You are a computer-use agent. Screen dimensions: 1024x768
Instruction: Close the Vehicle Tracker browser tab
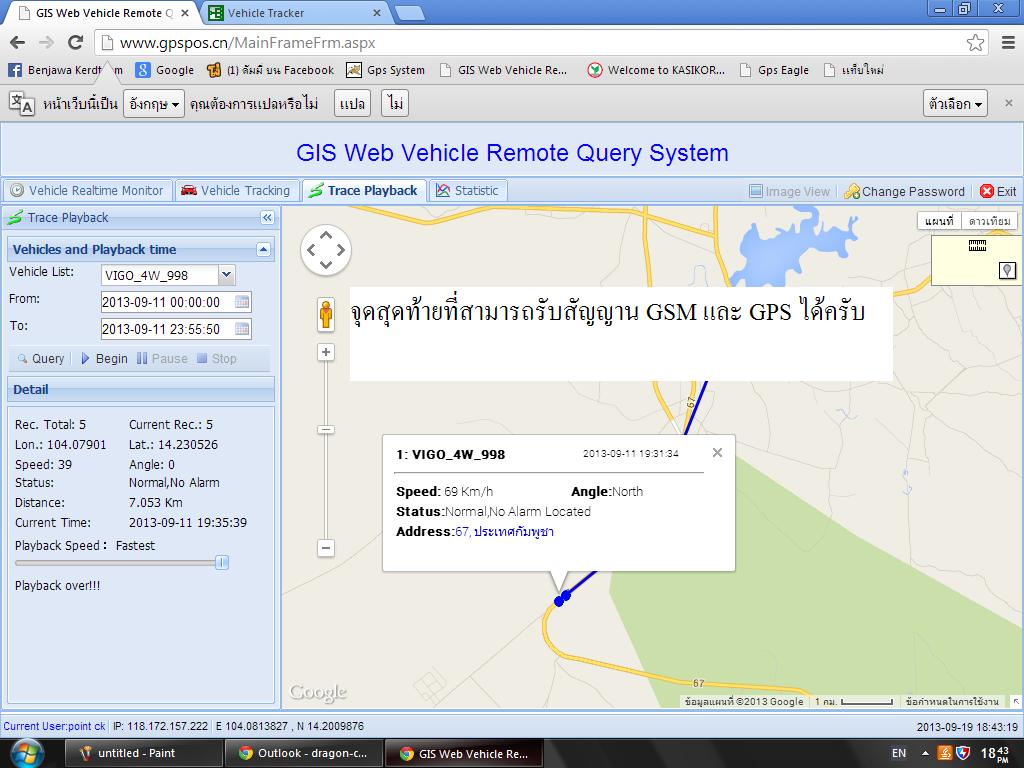377,13
